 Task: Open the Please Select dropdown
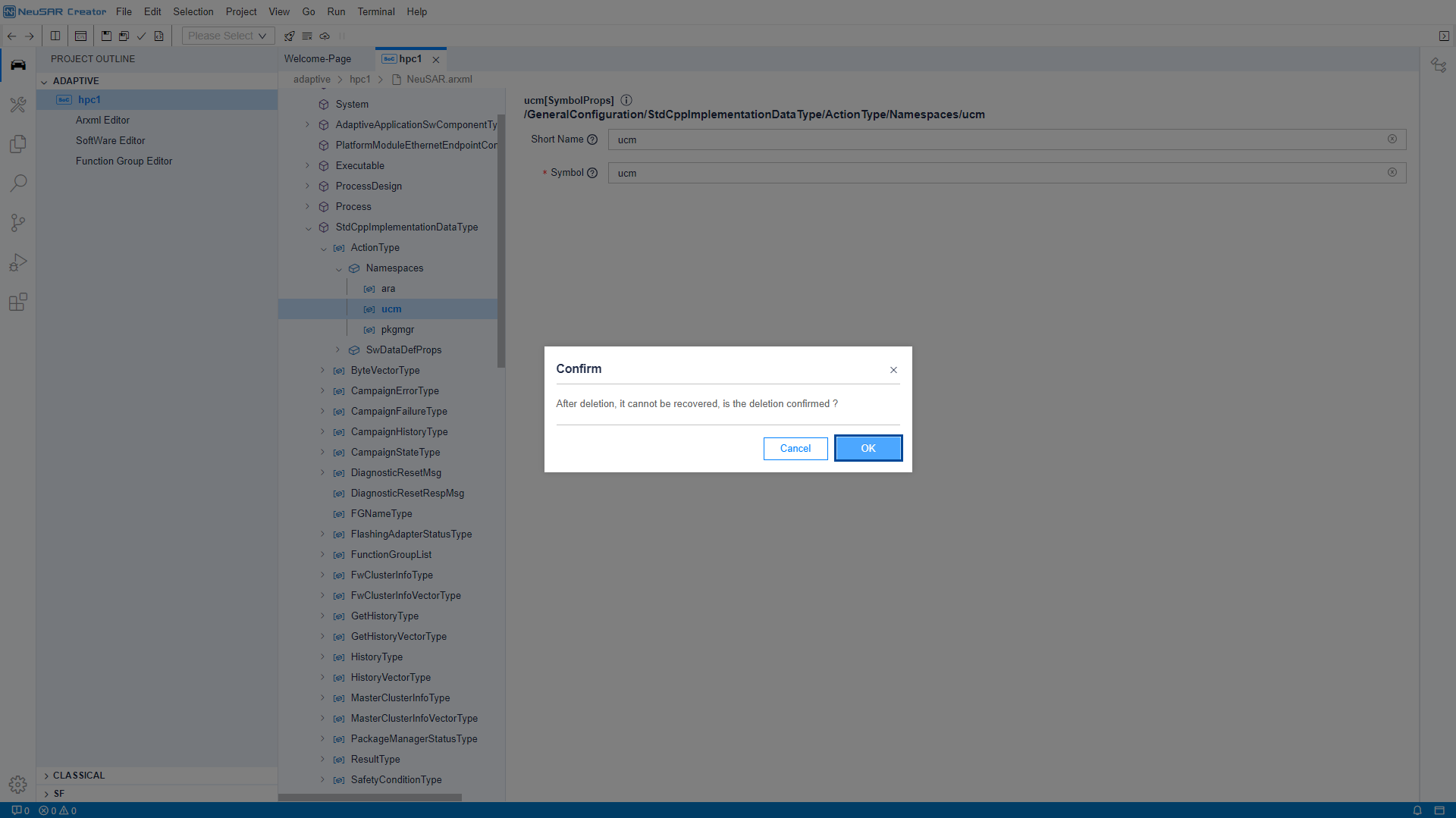(x=227, y=36)
